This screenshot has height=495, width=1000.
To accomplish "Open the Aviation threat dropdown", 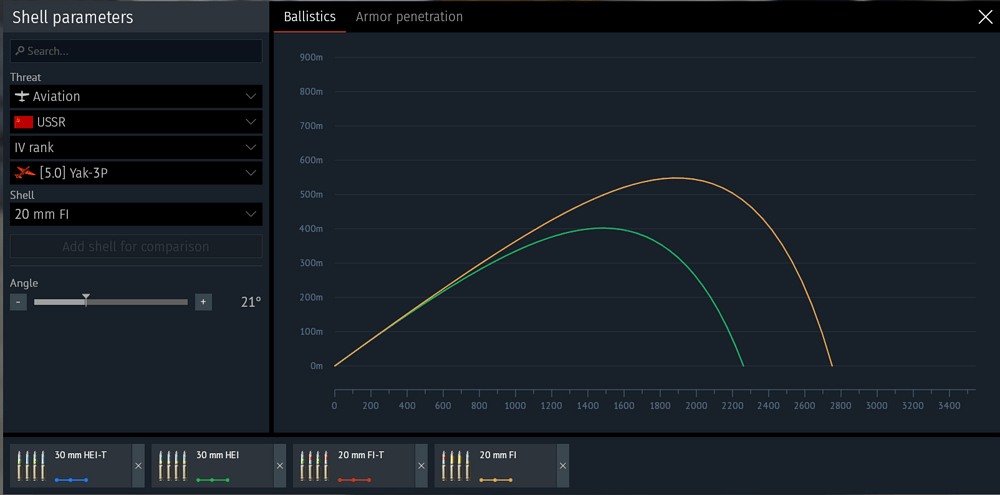I will pyautogui.click(x=136, y=96).
